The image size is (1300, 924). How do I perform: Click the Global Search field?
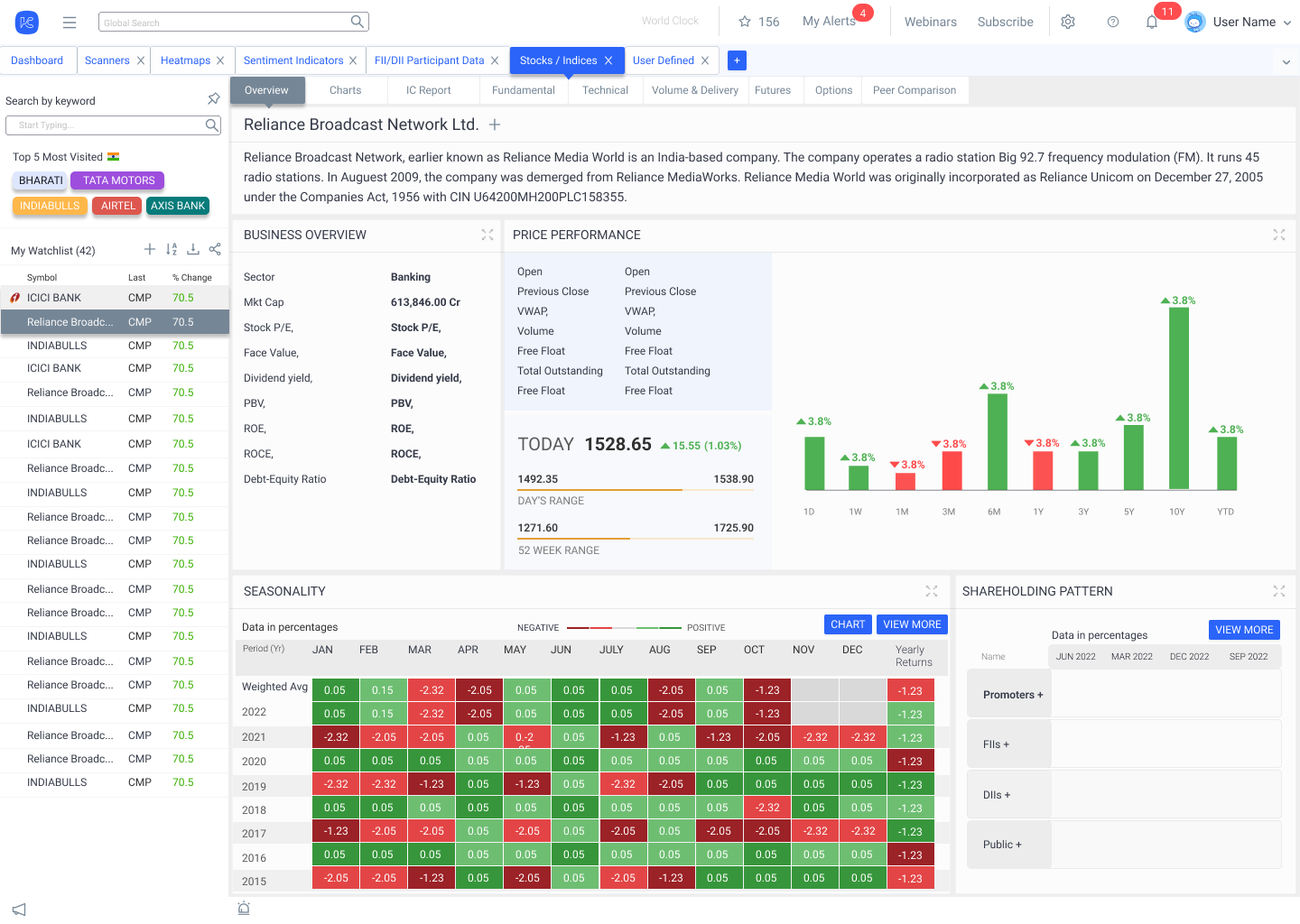pos(226,23)
